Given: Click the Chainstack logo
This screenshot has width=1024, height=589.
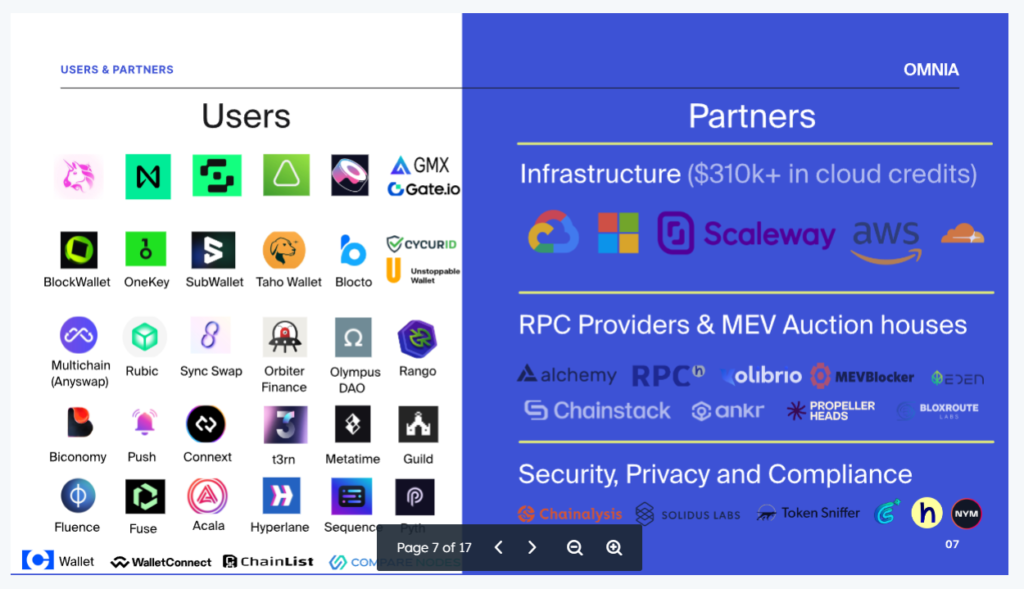Looking at the screenshot, I should point(597,410).
